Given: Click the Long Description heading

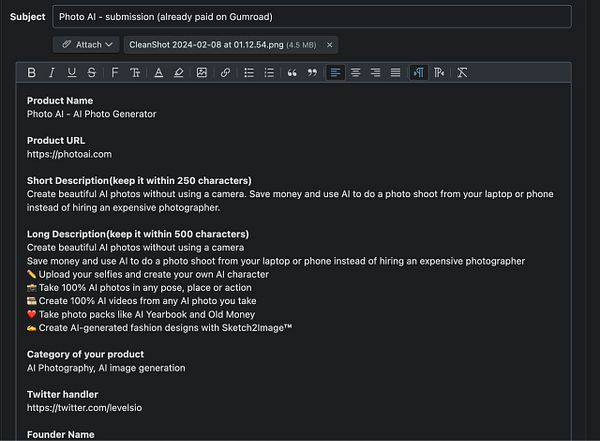Looking at the screenshot, I should coord(138,234).
